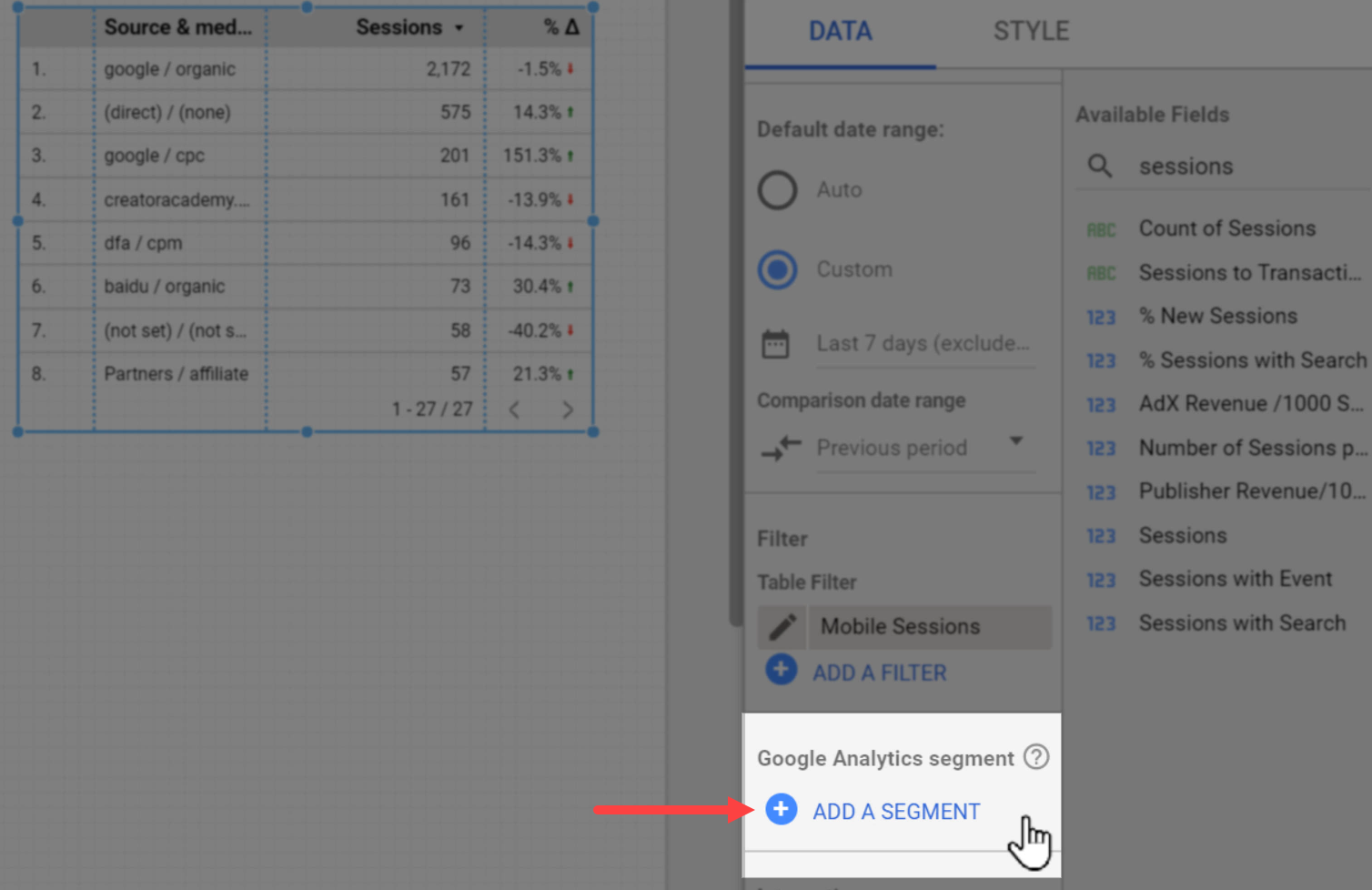Go to previous table page arrow
Viewport: 1372px width, 890px height.
[x=515, y=410]
